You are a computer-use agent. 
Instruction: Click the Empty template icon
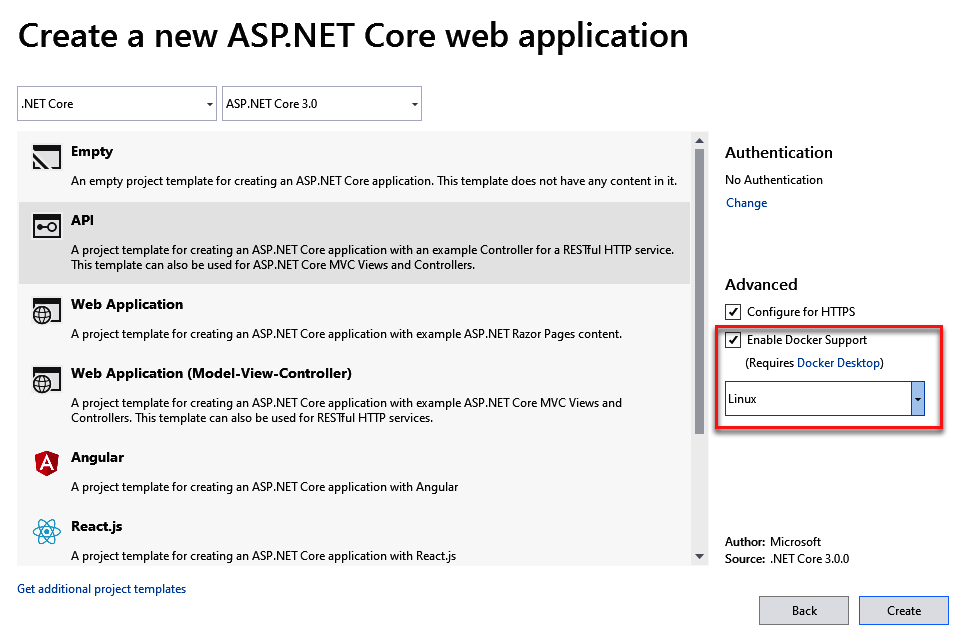pos(46,157)
